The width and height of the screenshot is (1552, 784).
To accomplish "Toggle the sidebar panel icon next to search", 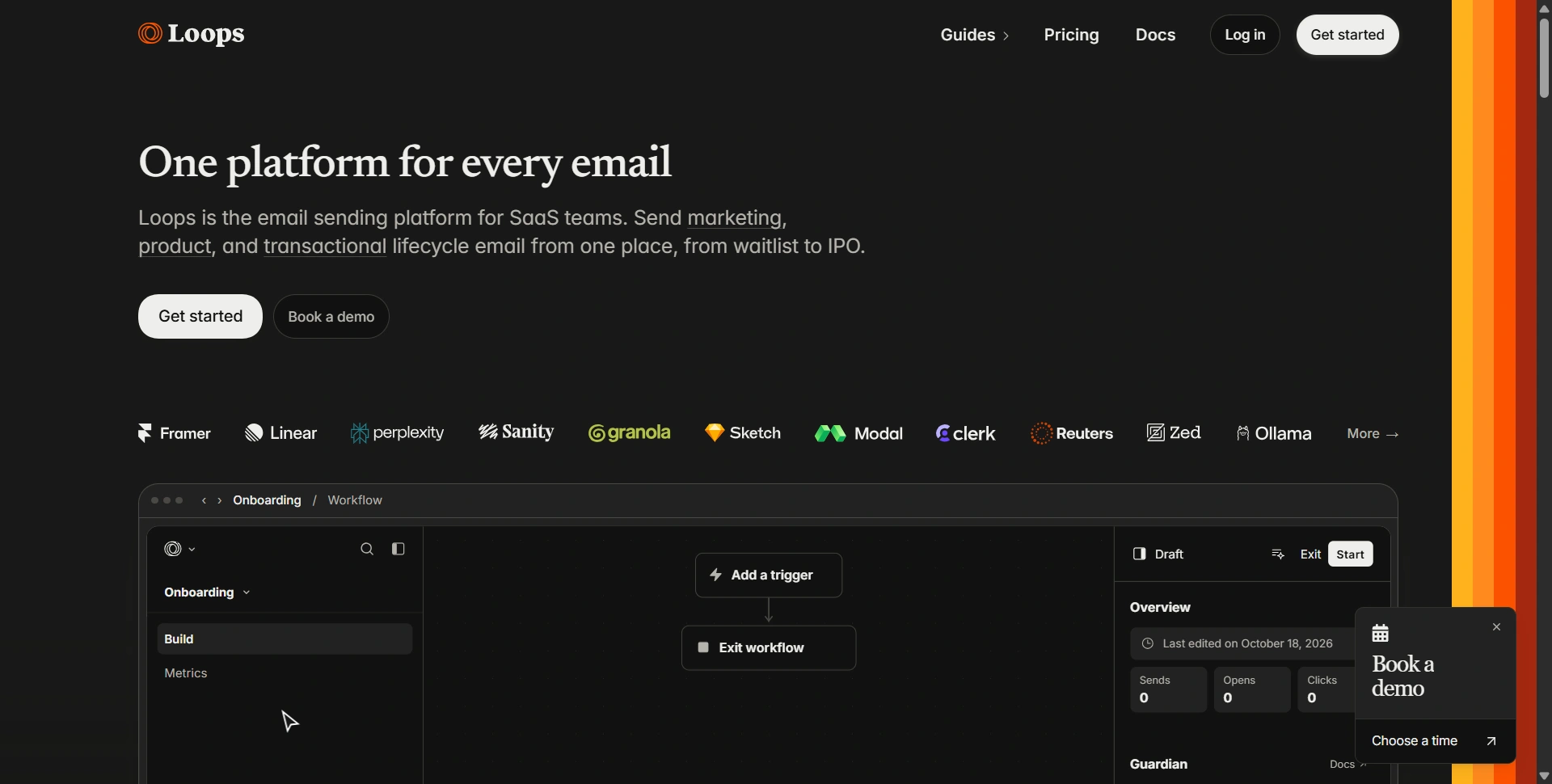I will pyautogui.click(x=399, y=550).
